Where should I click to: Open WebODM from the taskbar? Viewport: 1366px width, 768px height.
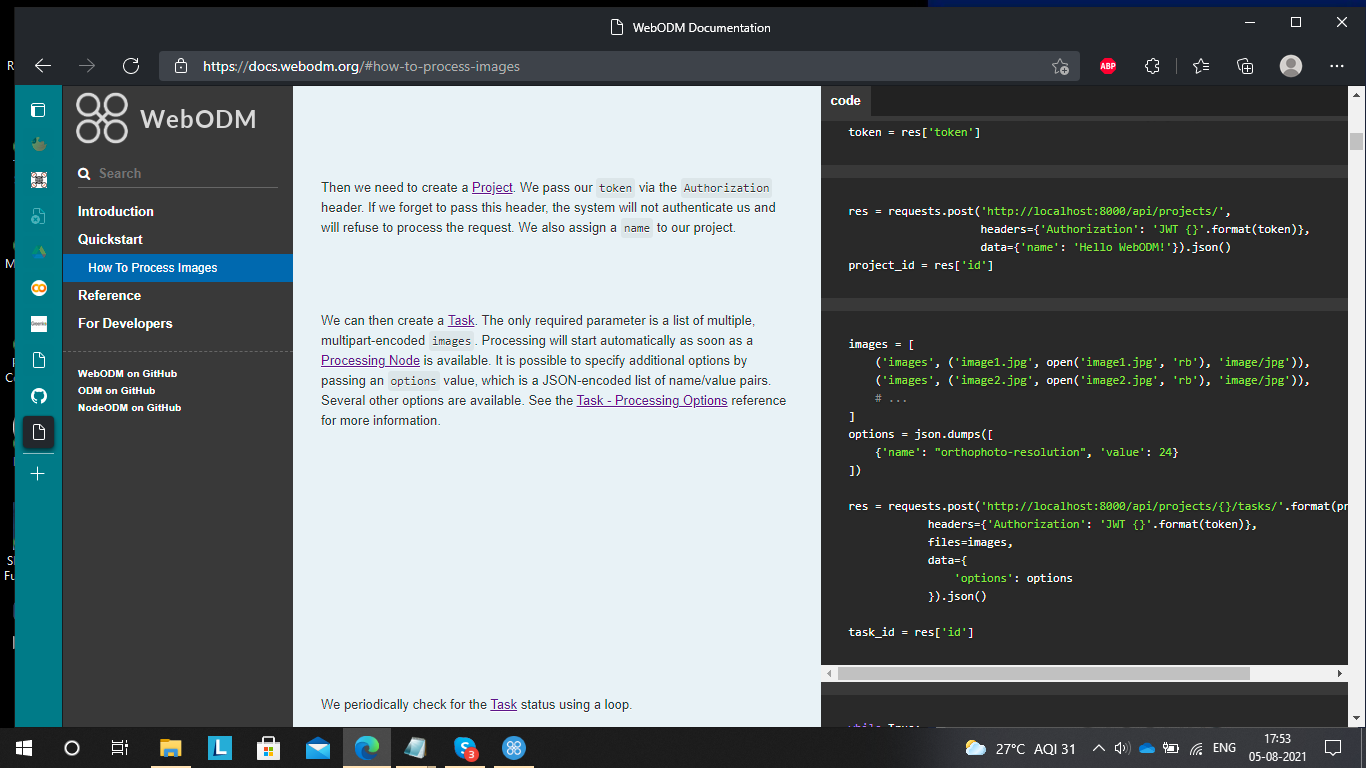coord(513,748)
